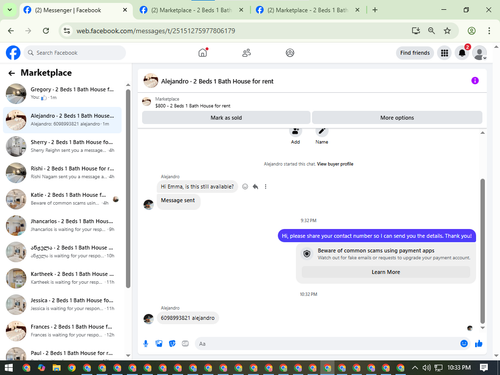
Task: Click the Facebook logo icon
Action: coord(13,53)
